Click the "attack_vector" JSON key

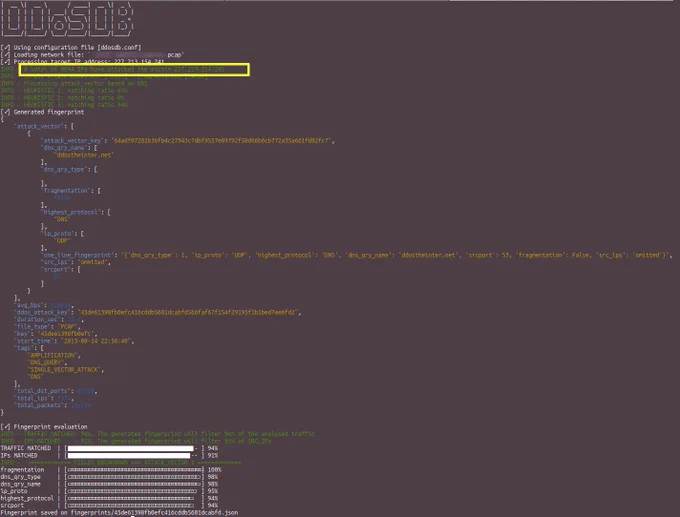(38, 126)
